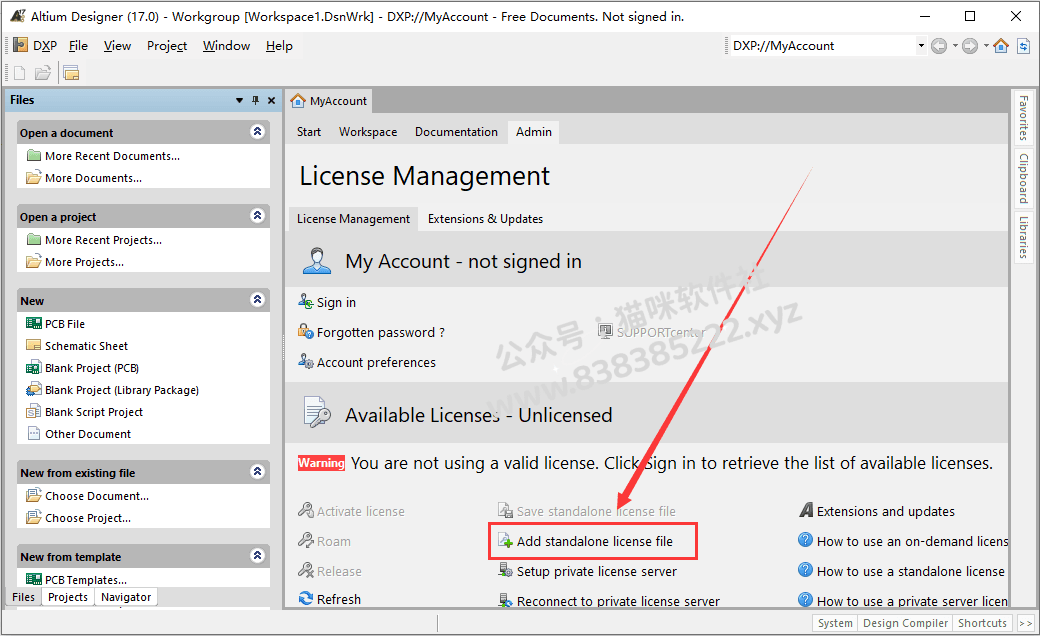Switch to the Navigator panel tab
Screen dimensions: 1040x636
pyautogui.click(x=126, y=597)
